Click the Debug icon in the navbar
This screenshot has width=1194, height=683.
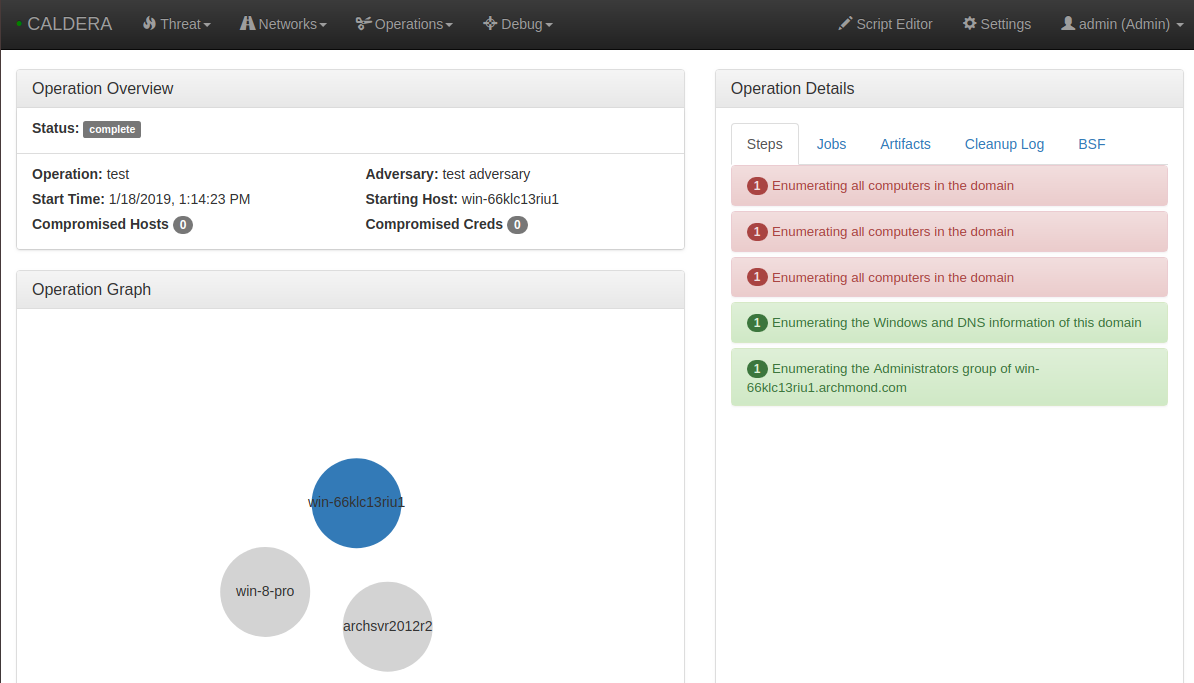coord(489,24)
